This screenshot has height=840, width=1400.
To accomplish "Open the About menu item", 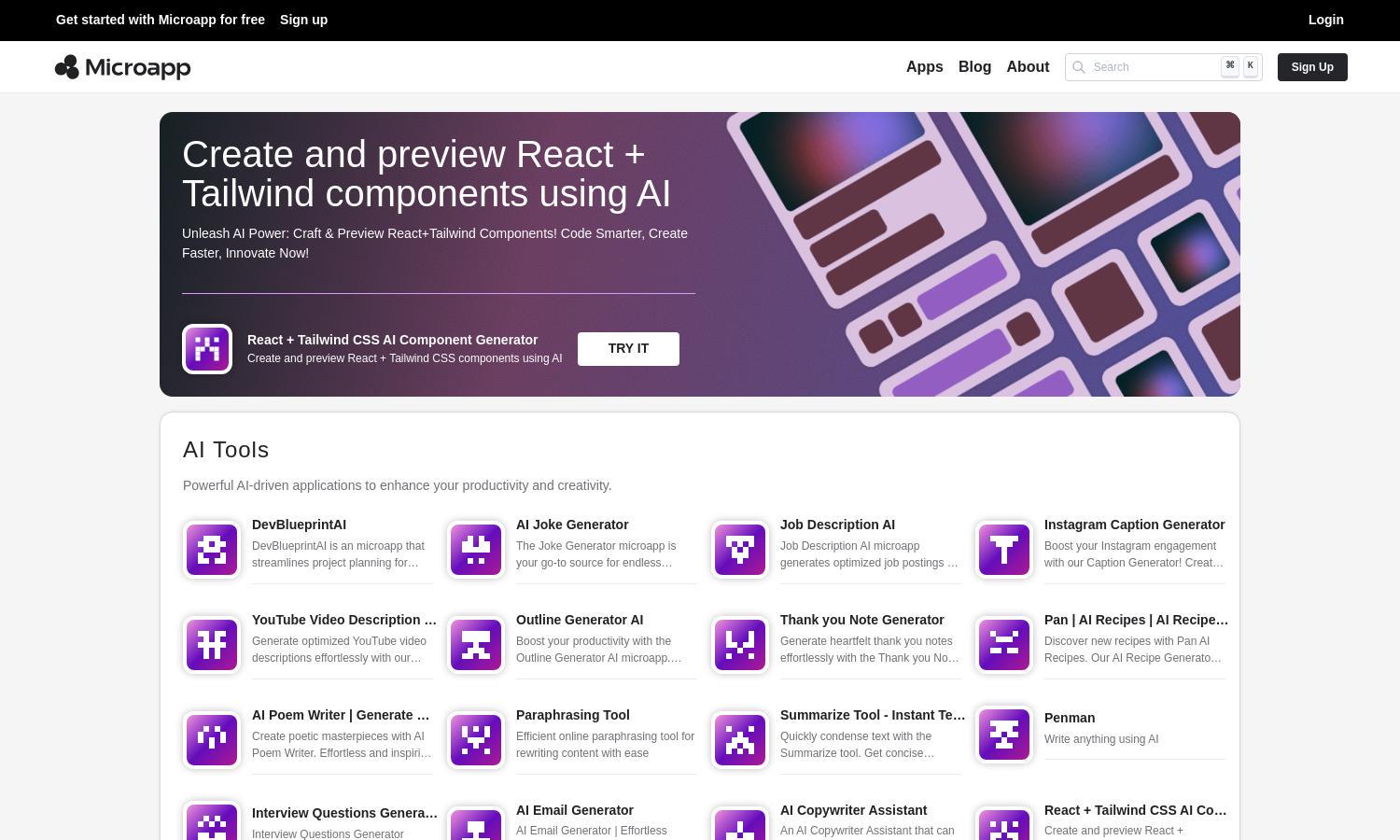I will (x=1028, y=67).
